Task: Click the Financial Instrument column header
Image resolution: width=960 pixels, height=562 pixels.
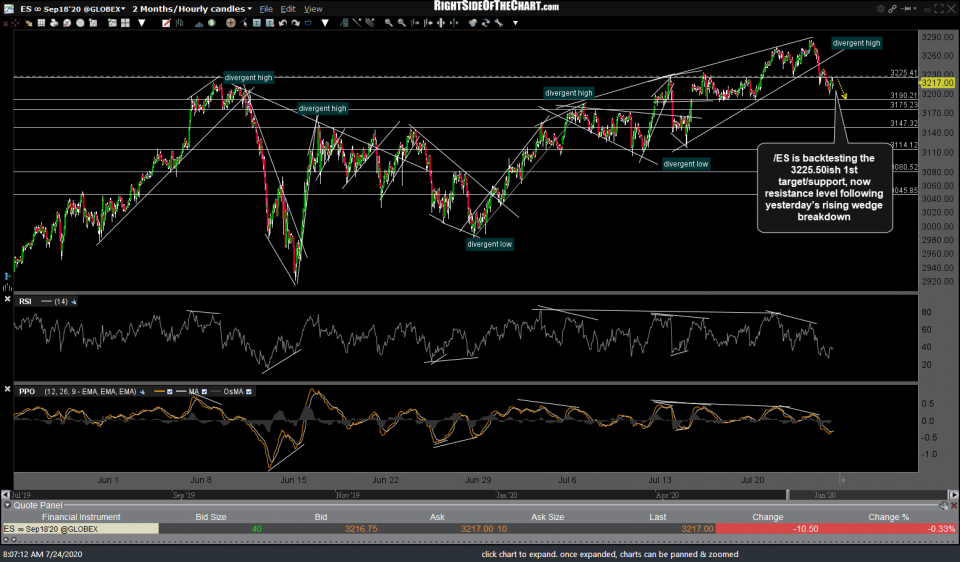Action: (81, 517)
